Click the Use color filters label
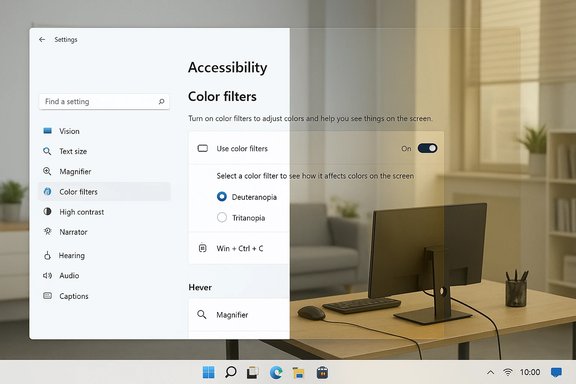The width and height of the screenshot is (576, 384). (242, 148)
